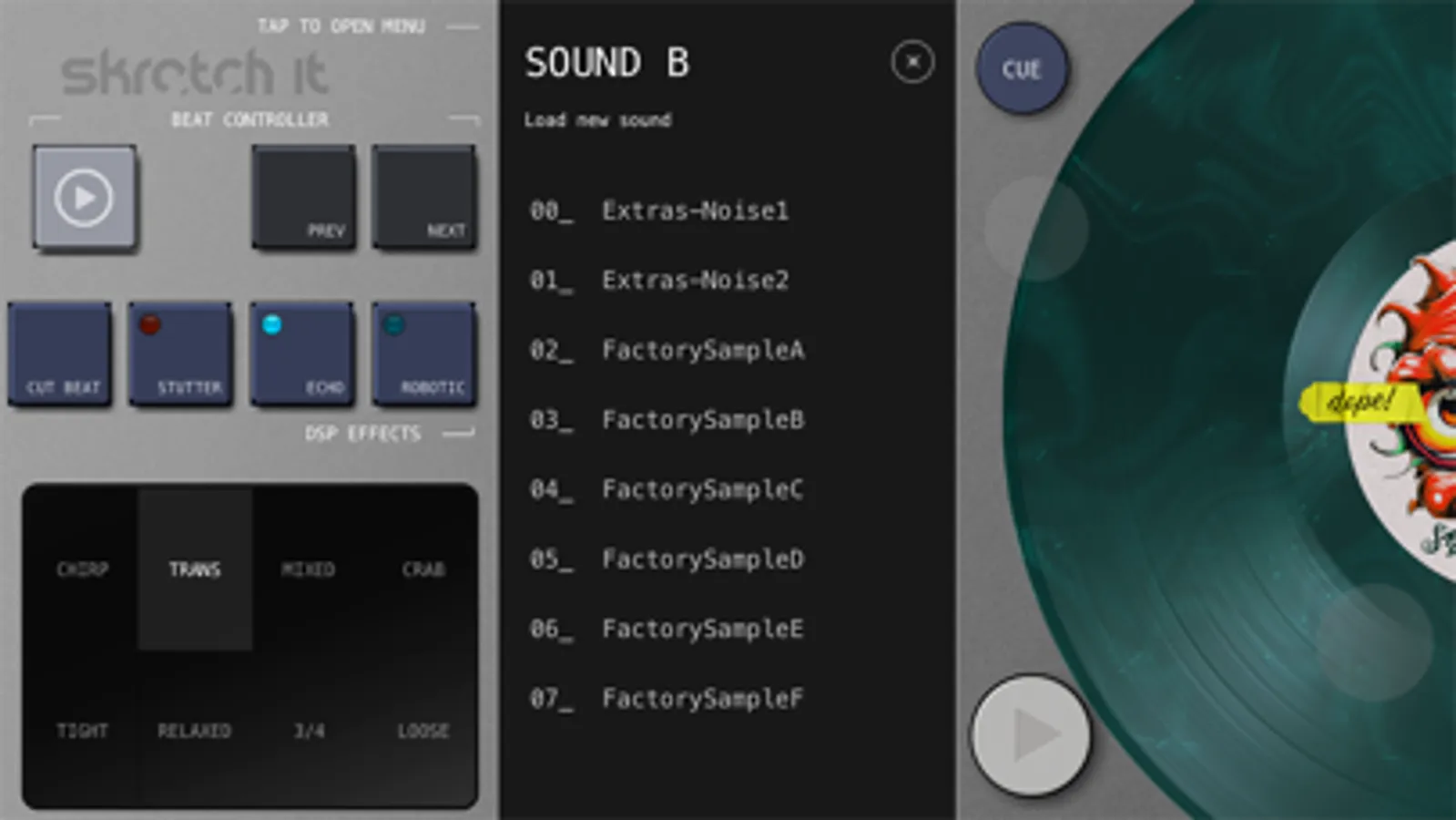Choose the RELAXED timing option
1456x820 pixels.
point(195,731)
